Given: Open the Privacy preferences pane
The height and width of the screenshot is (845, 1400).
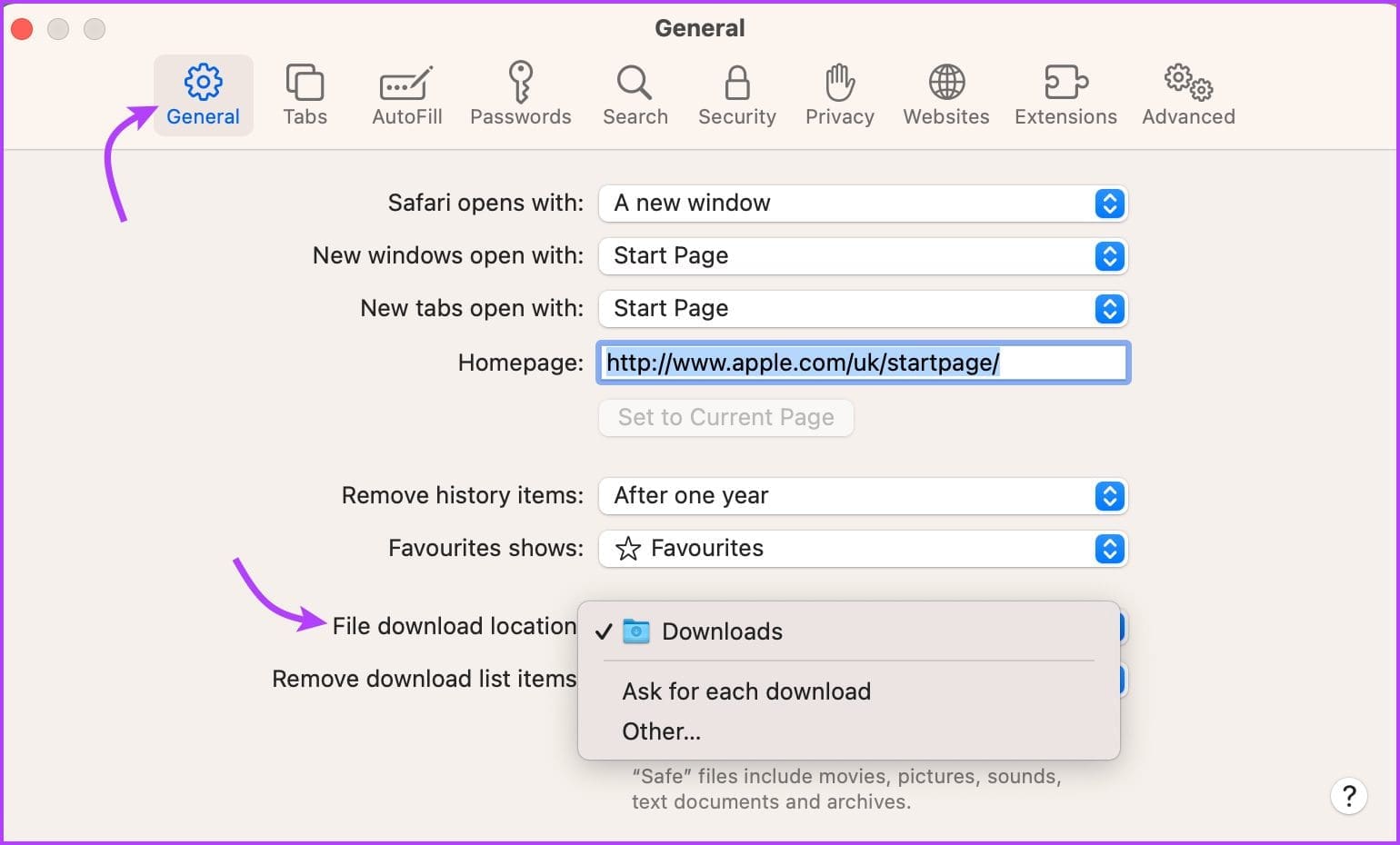Looking at the screenshot, I should coord(839,95).
